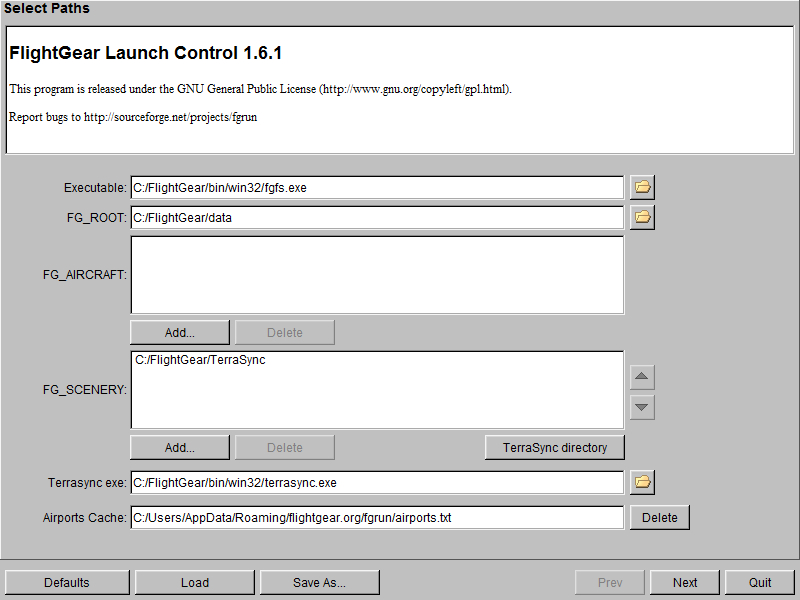
Task: Click the FG_ROOT label
Action: [x=96, y=218]
